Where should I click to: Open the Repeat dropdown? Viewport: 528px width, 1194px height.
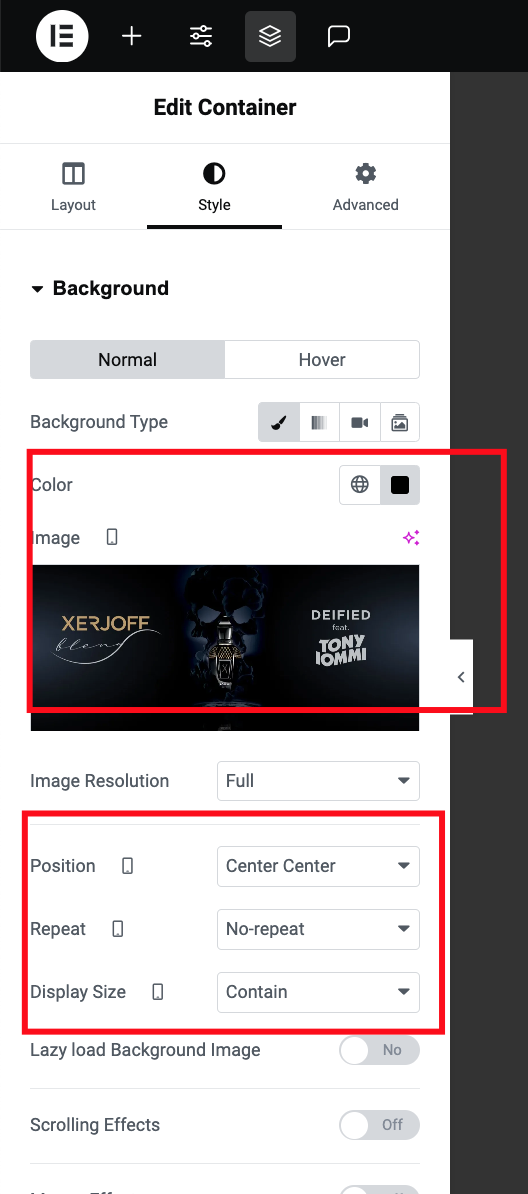coord(318,929)
